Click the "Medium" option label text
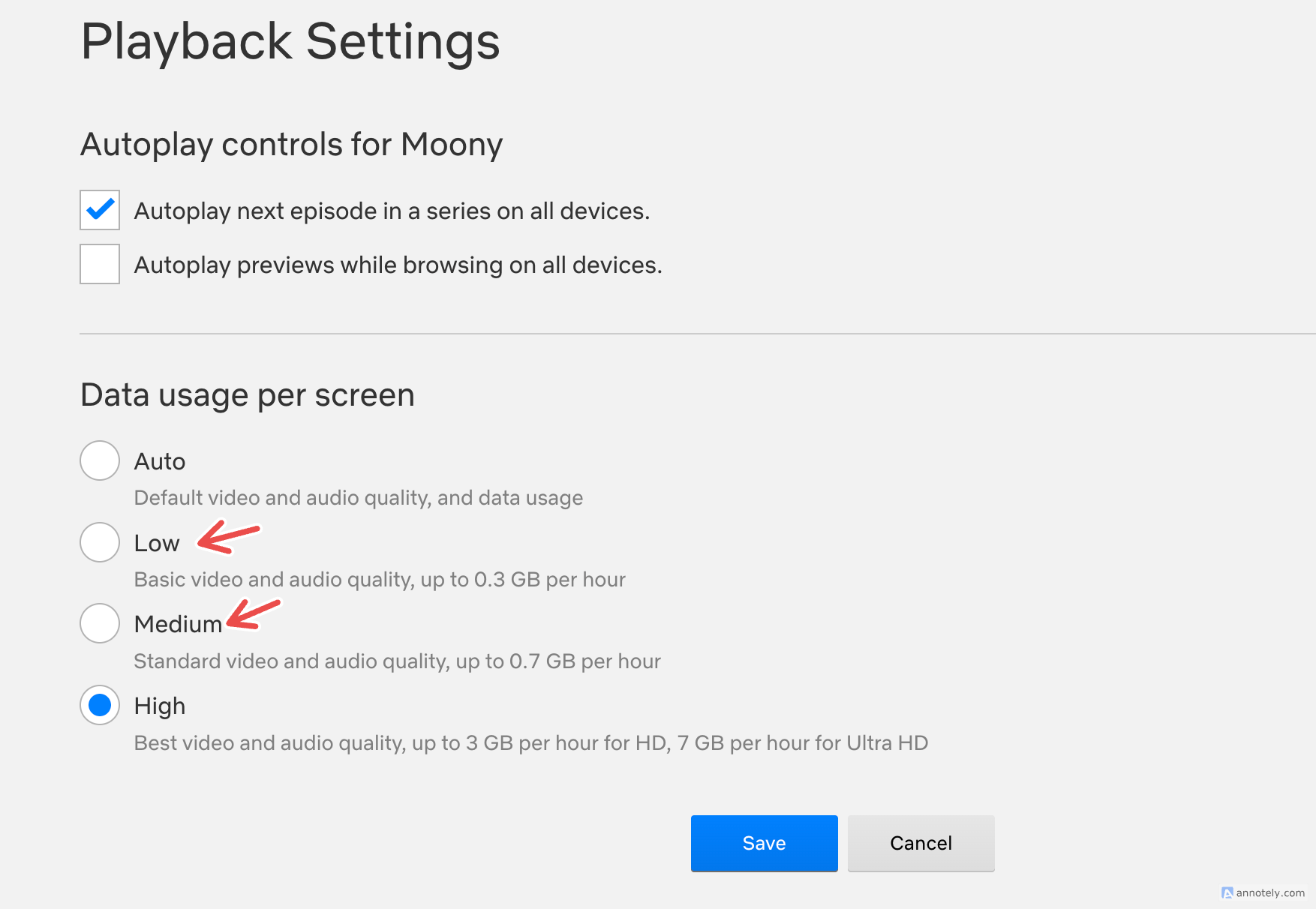The image size is (1316, 909). coord(178,624)
